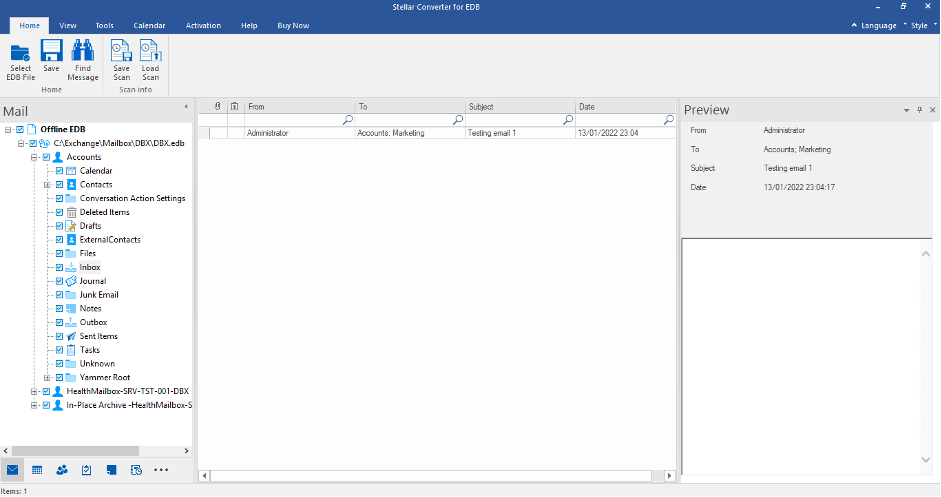Open the Find Message binoculars tool

[83, 50]
